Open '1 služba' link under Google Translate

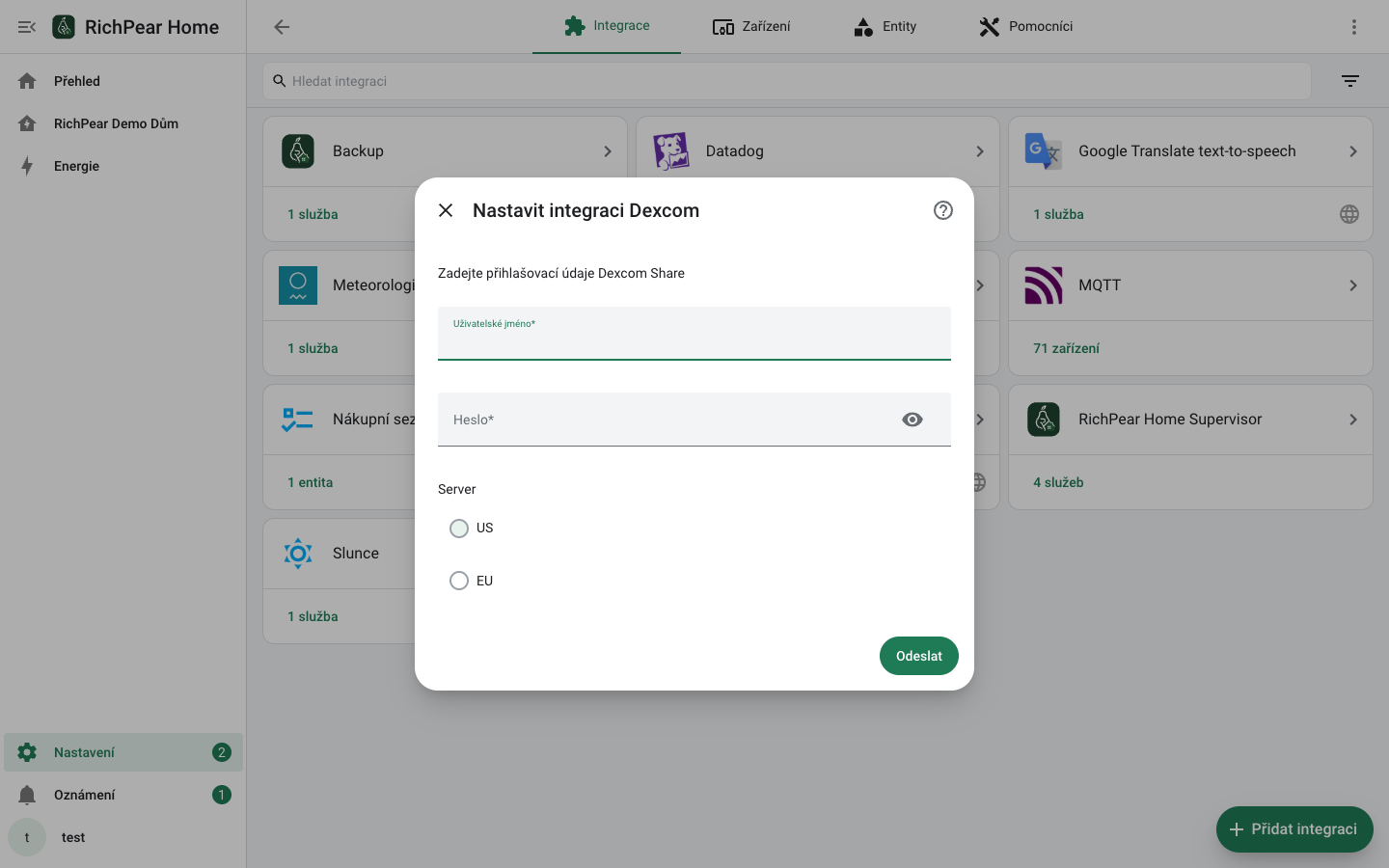coord(1058,214)
